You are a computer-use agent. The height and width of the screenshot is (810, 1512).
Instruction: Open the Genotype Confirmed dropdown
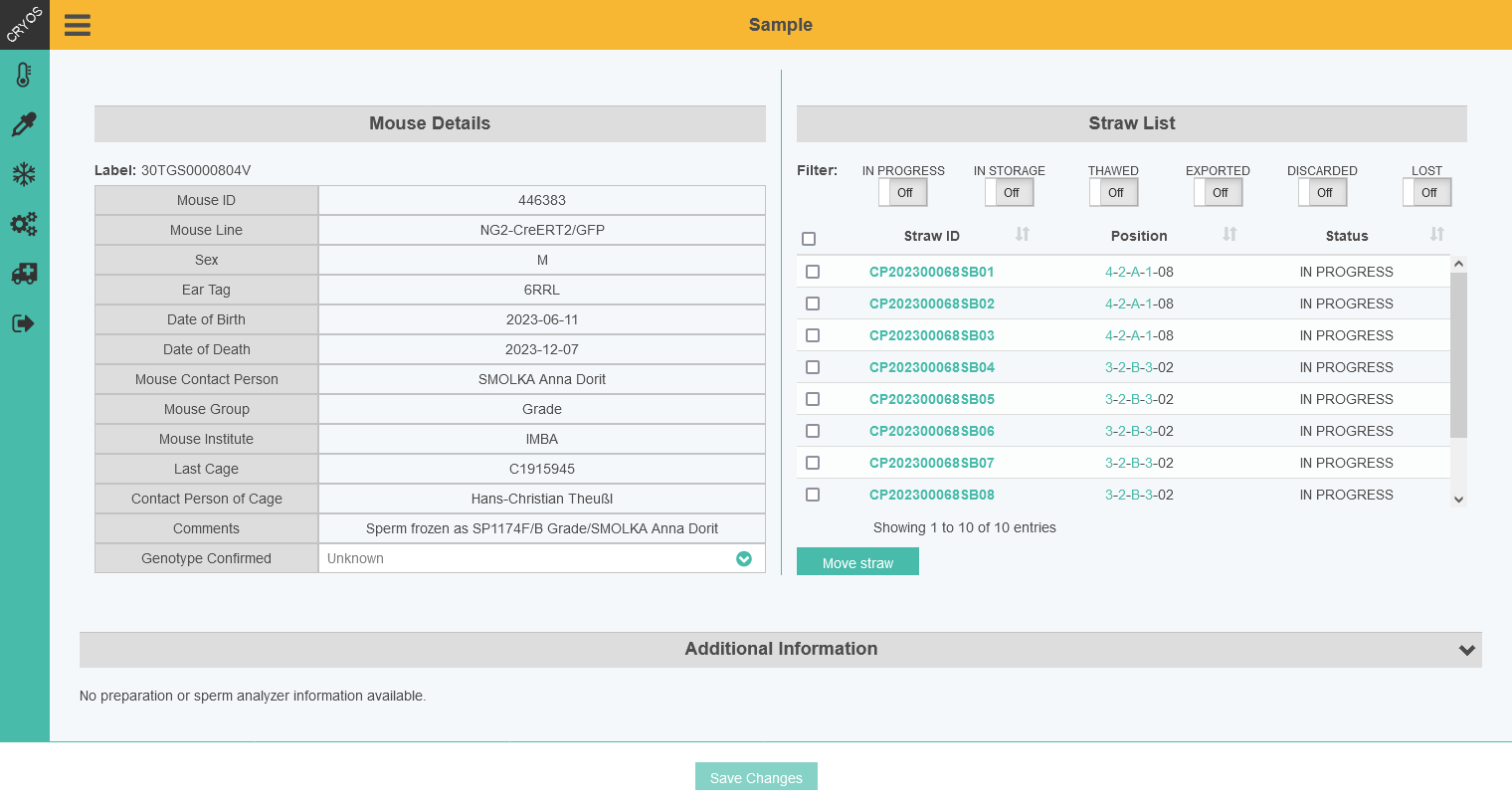(743, 558)
